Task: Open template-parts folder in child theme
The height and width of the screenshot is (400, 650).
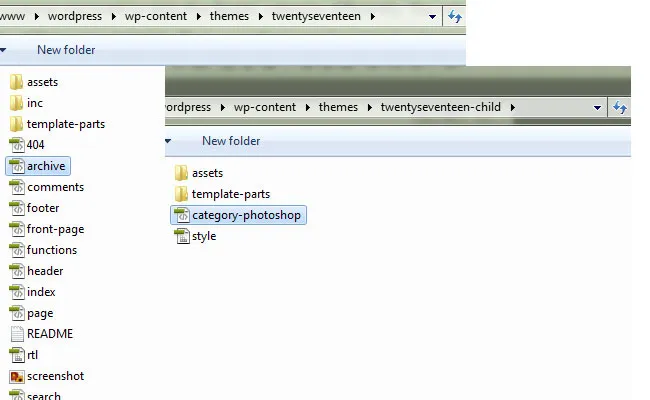Action: point(230,194)
